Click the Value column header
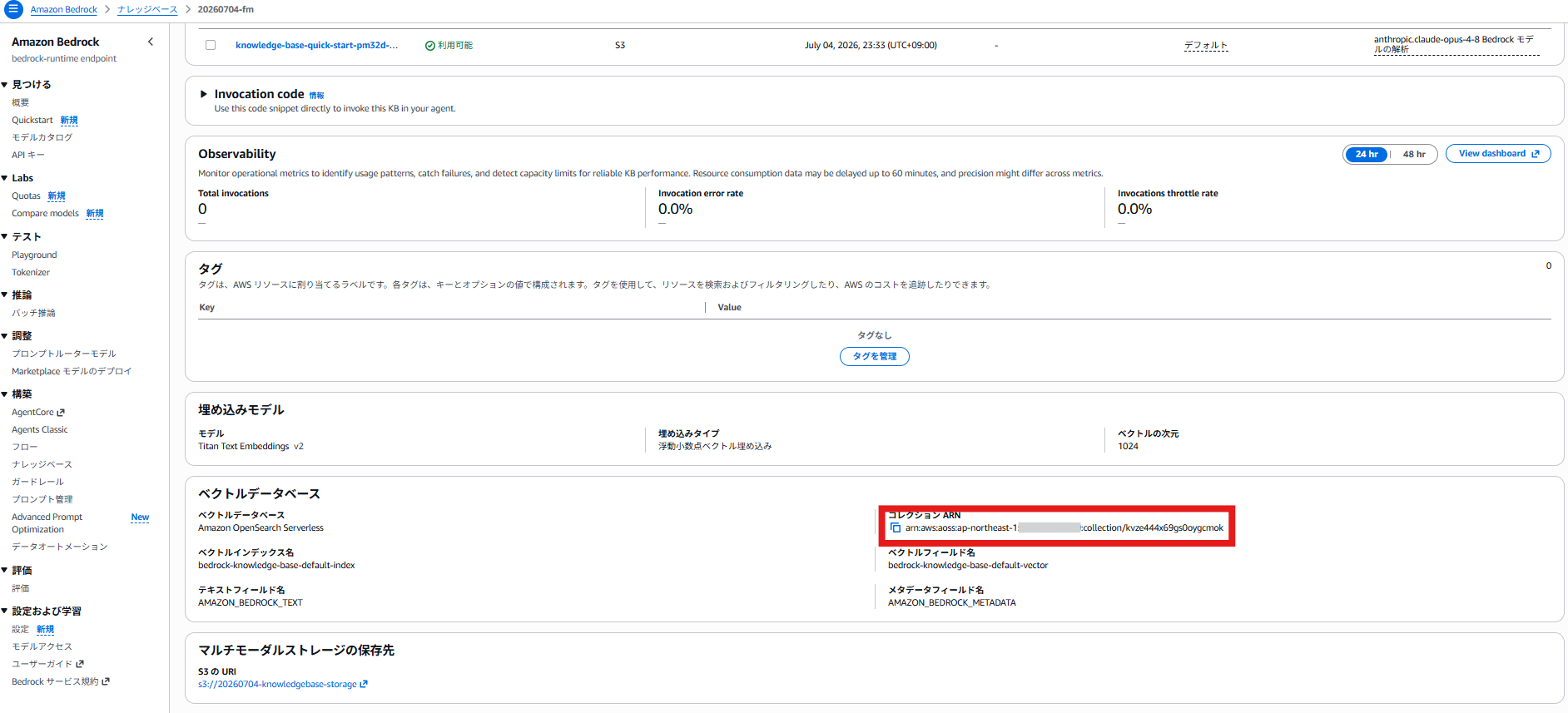The height and width of the screenshot is (713, 1568). pyautogui.click(x=730, y=308)
